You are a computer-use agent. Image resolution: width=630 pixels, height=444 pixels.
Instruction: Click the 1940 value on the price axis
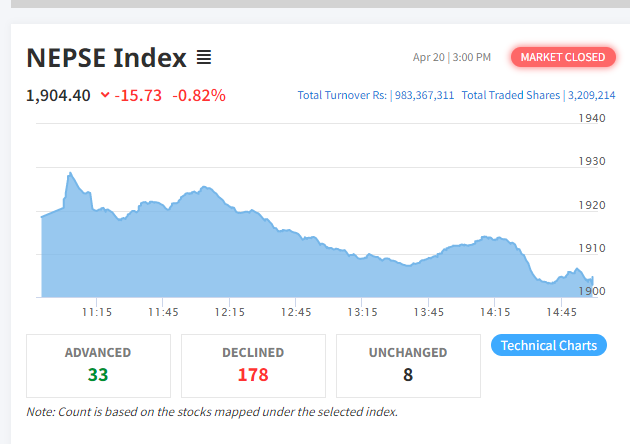point(592,119)
